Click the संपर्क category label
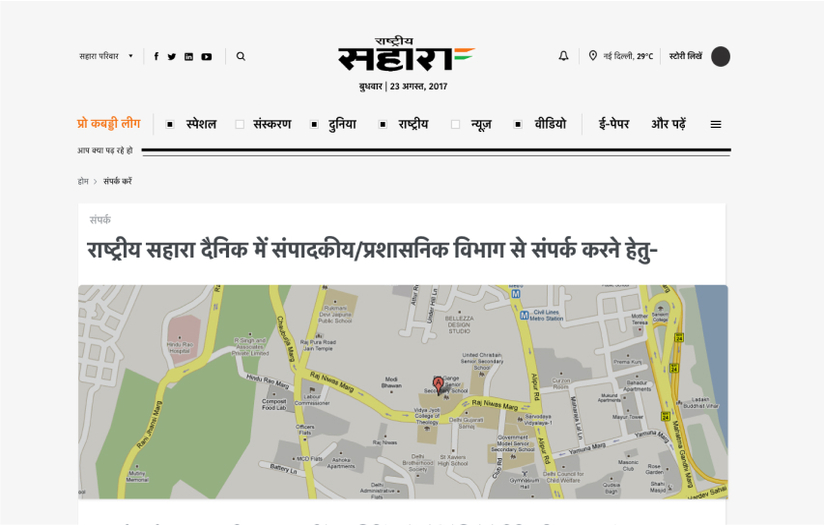Viewport: 825px width, 525px height. pyautogui.click(x=100, y=219)
